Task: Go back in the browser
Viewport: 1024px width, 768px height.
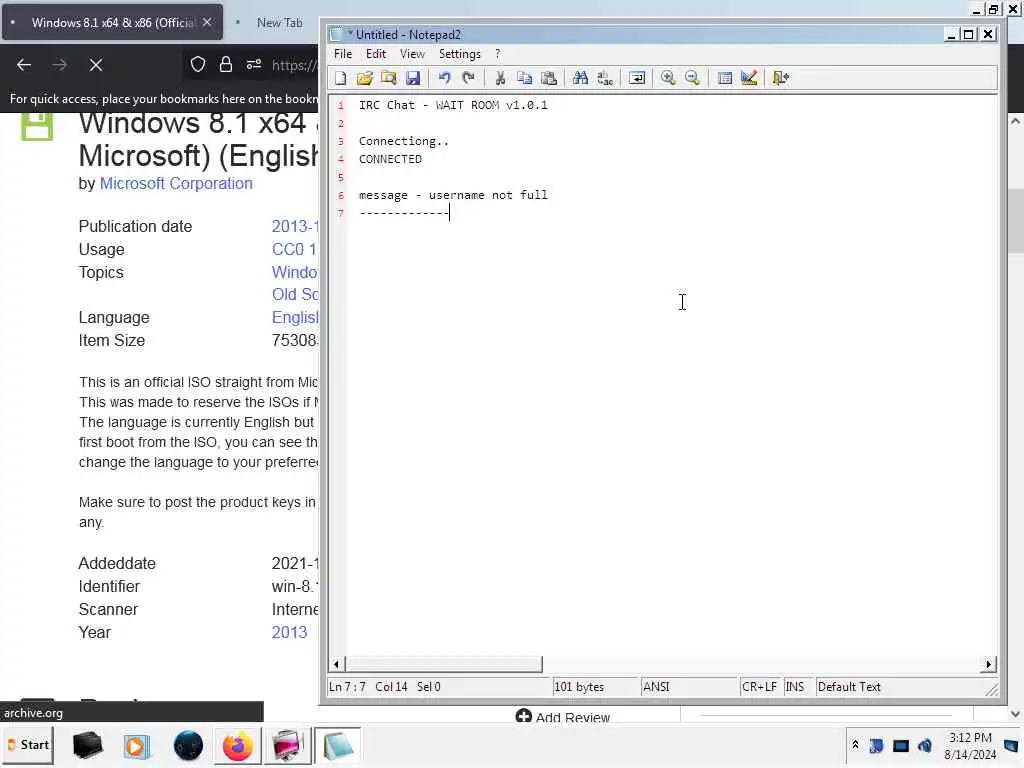Action: [24, 65]
